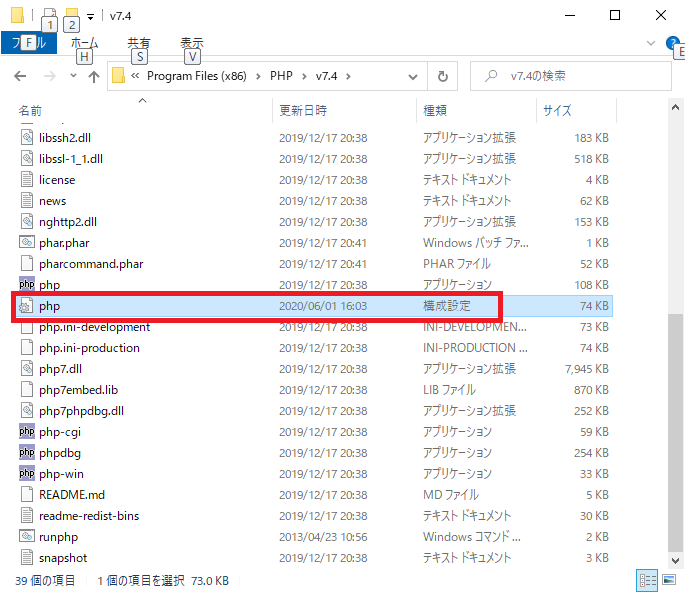
Task: Click the 2013/04/23 10:56 date cell
Action: tap(323, 537)
